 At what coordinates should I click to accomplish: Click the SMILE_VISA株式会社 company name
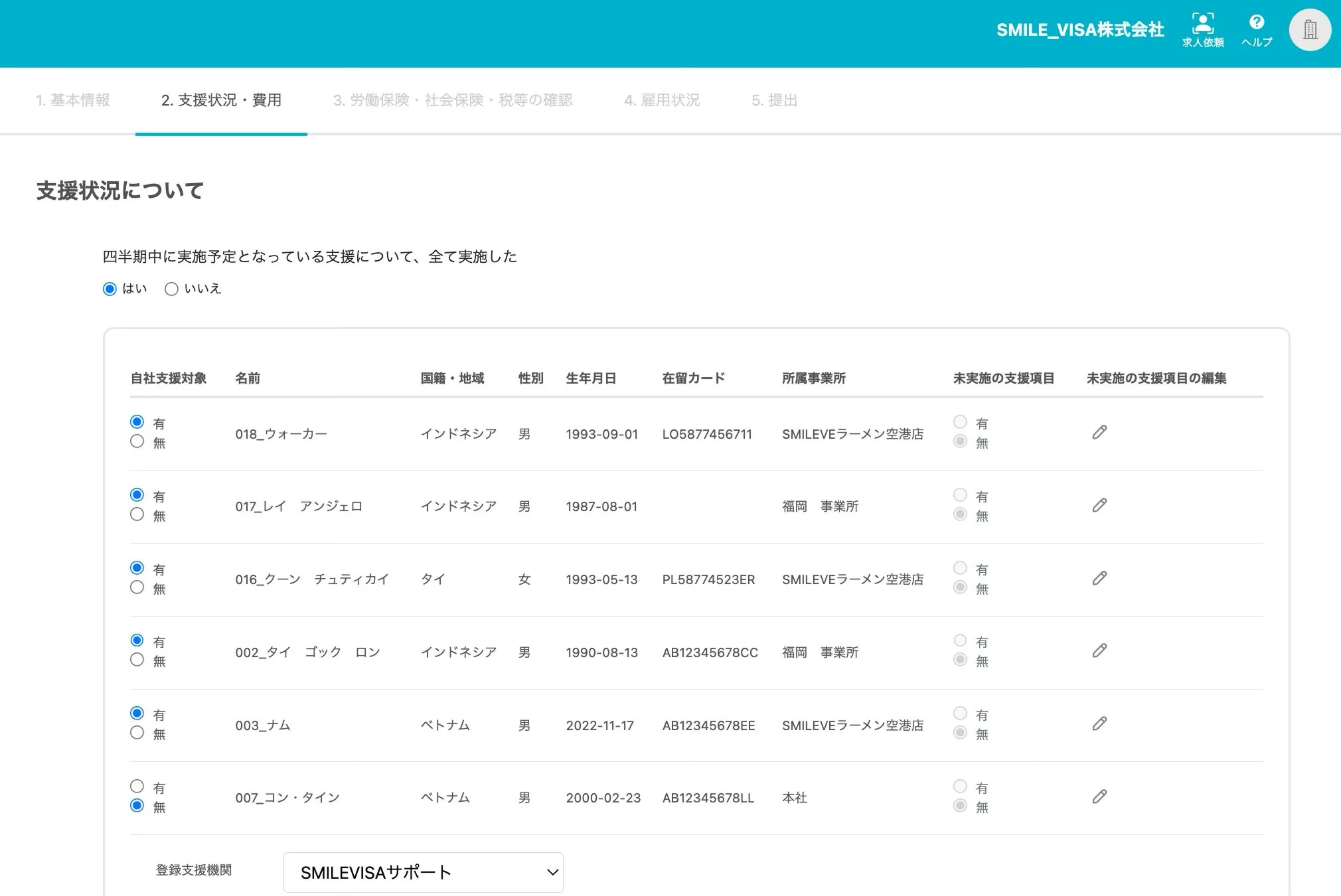click(1080, 30)
